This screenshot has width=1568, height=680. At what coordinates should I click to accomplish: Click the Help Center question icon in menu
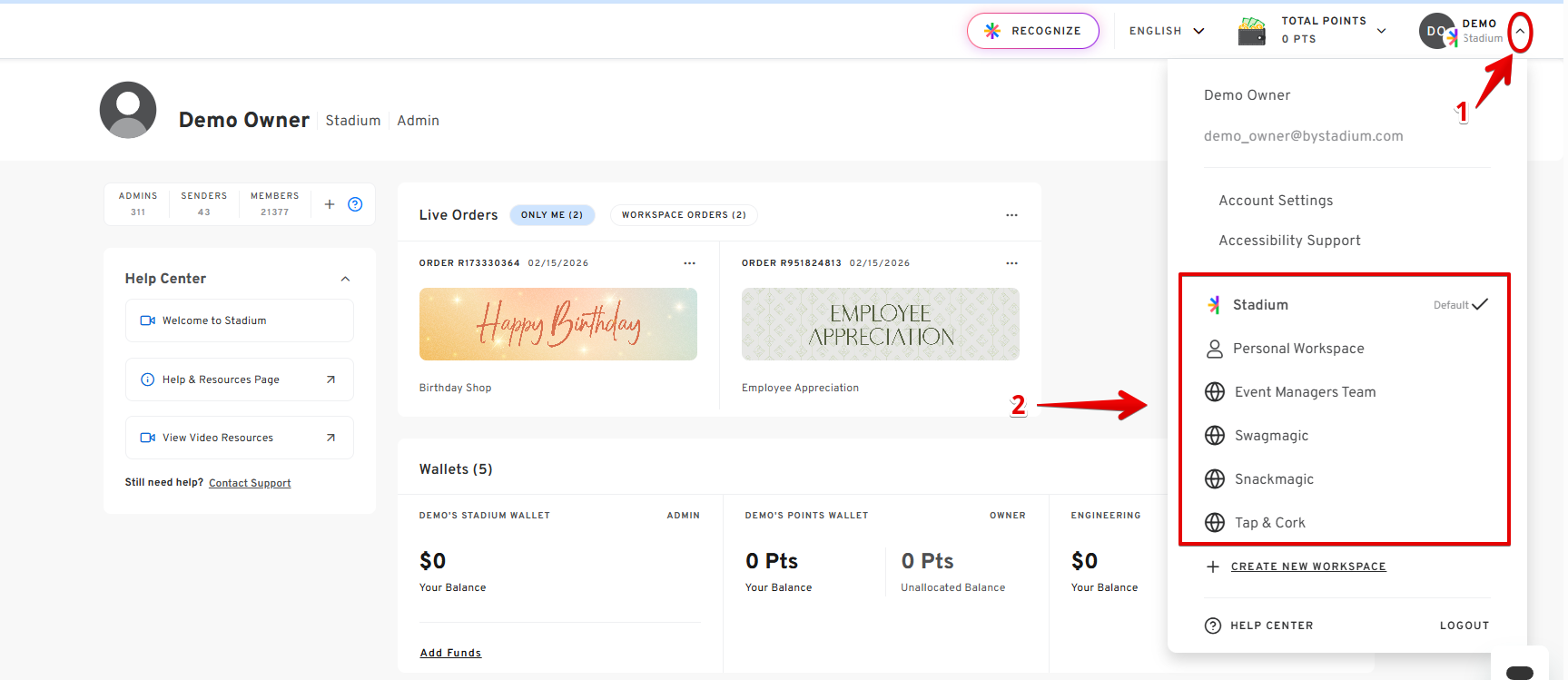(x=1213, y=626)
